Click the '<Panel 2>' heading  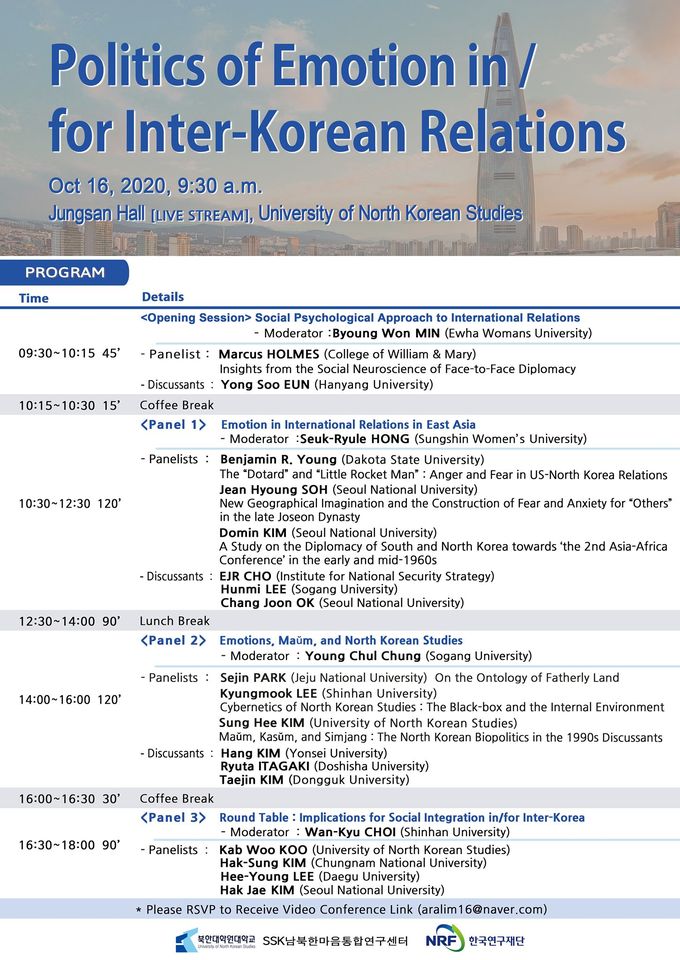[173, 640]
